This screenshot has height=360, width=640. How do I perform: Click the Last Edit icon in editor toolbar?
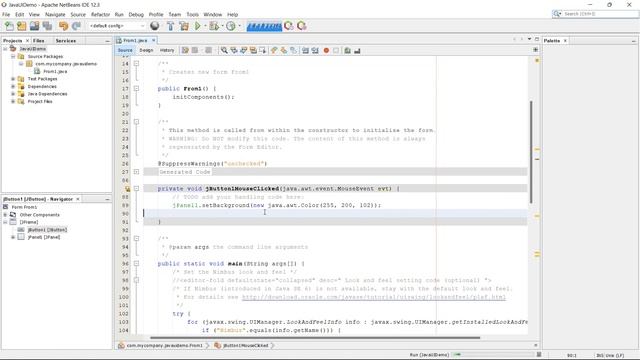point(185,50)
